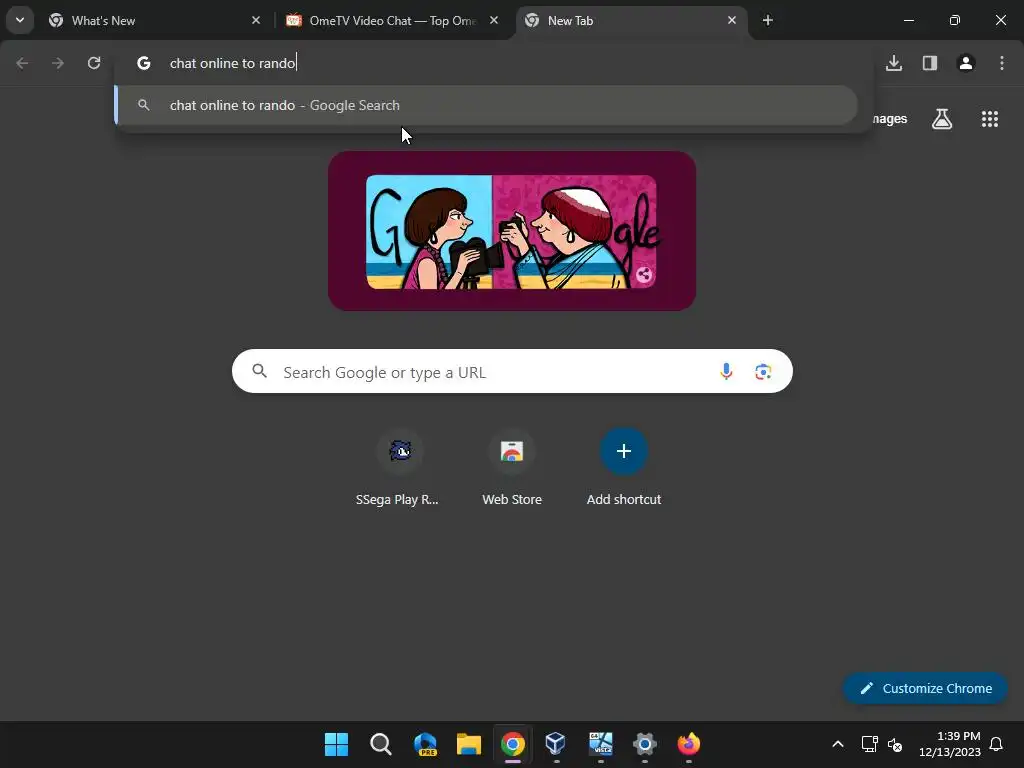This screenshot has width=1024, height=768.
Task: Close the OmeTV Video Chat tab
Action: 494,20
